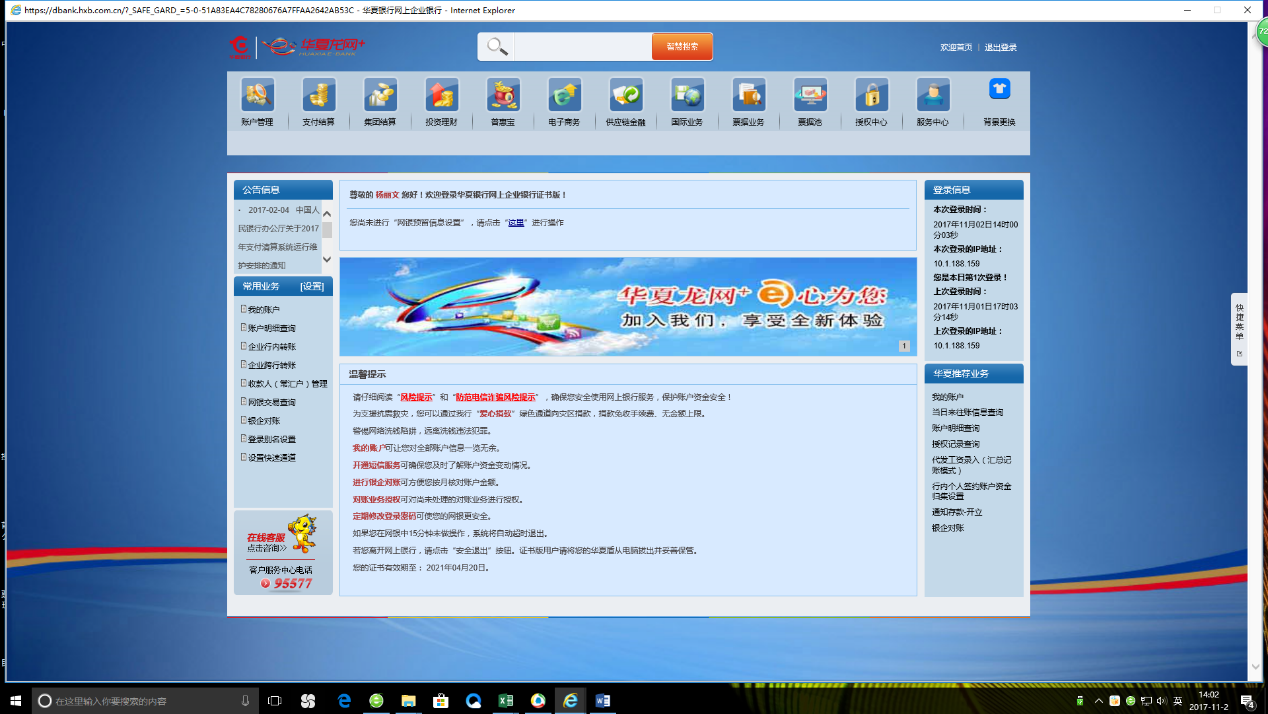Click the 爱心捐款 donation link
This screenshot has height=714, width=1268.
[496, 413]
